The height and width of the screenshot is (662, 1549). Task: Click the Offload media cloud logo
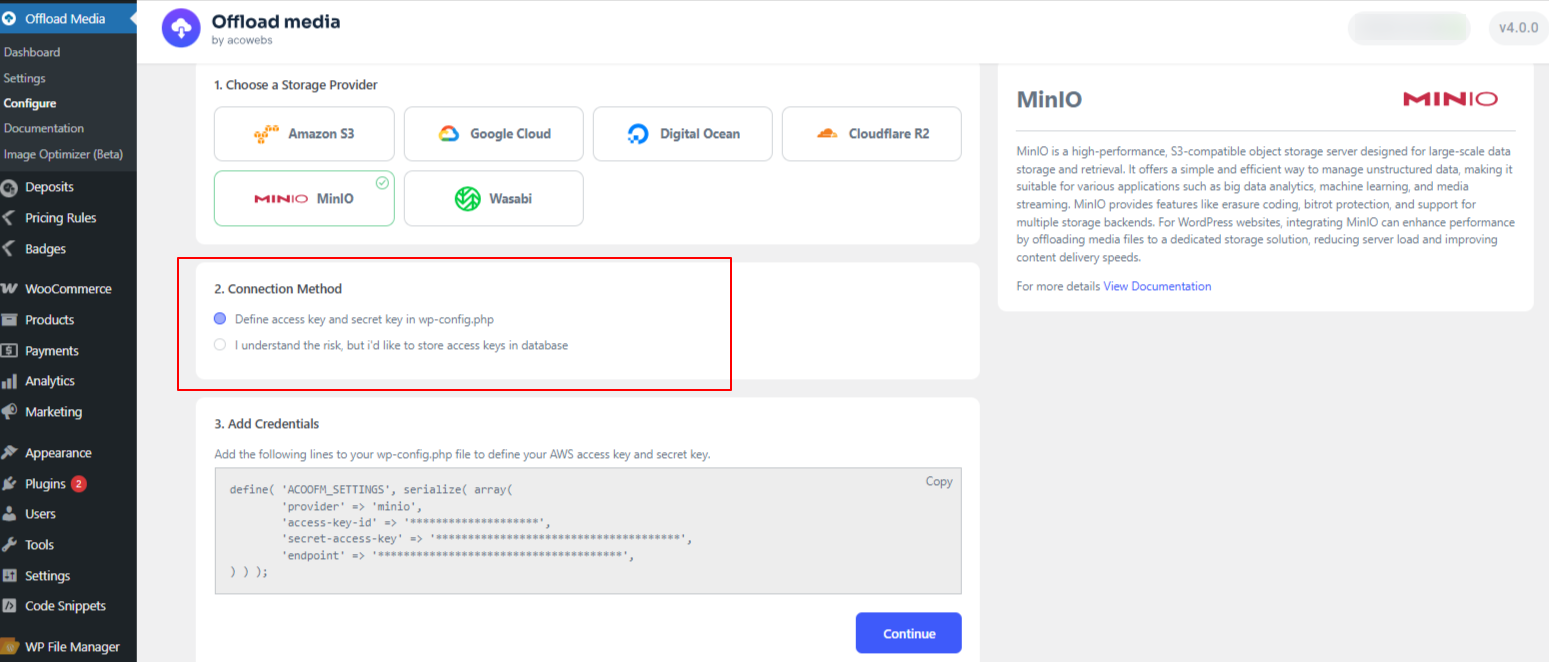[x=181, y=28]
